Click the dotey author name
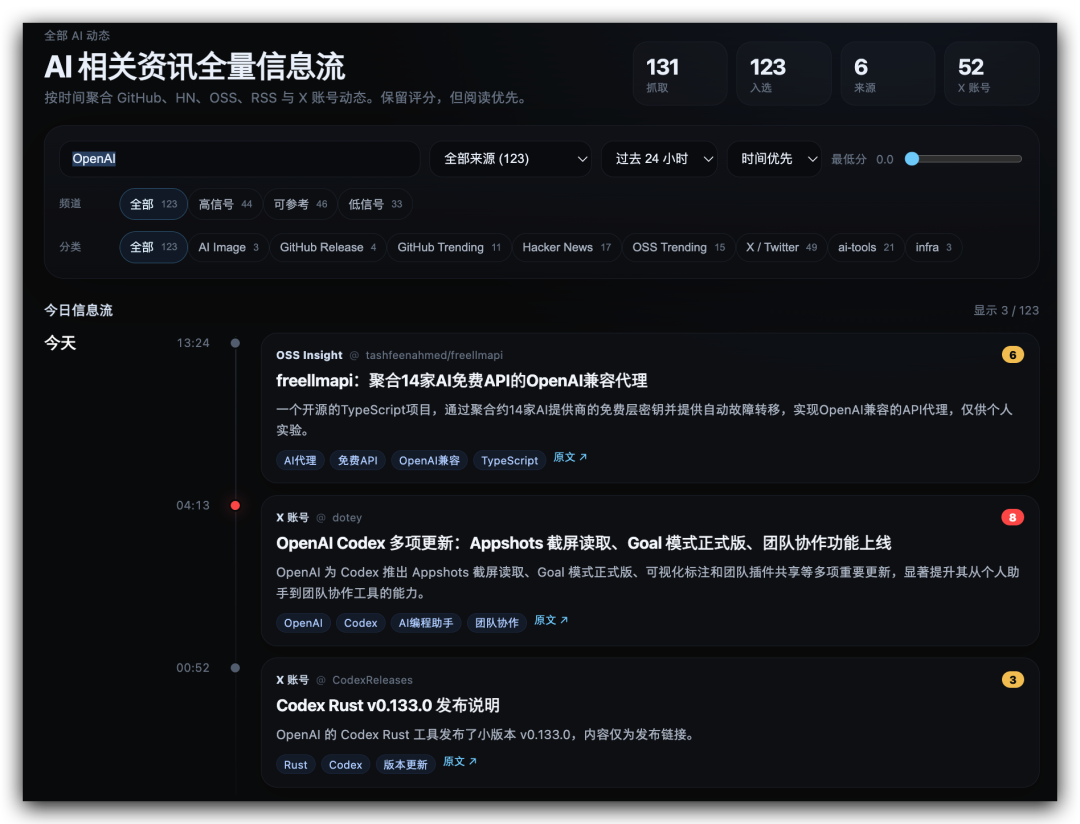Viewport: 1080px width, 824px height. (x=346, y=518)
